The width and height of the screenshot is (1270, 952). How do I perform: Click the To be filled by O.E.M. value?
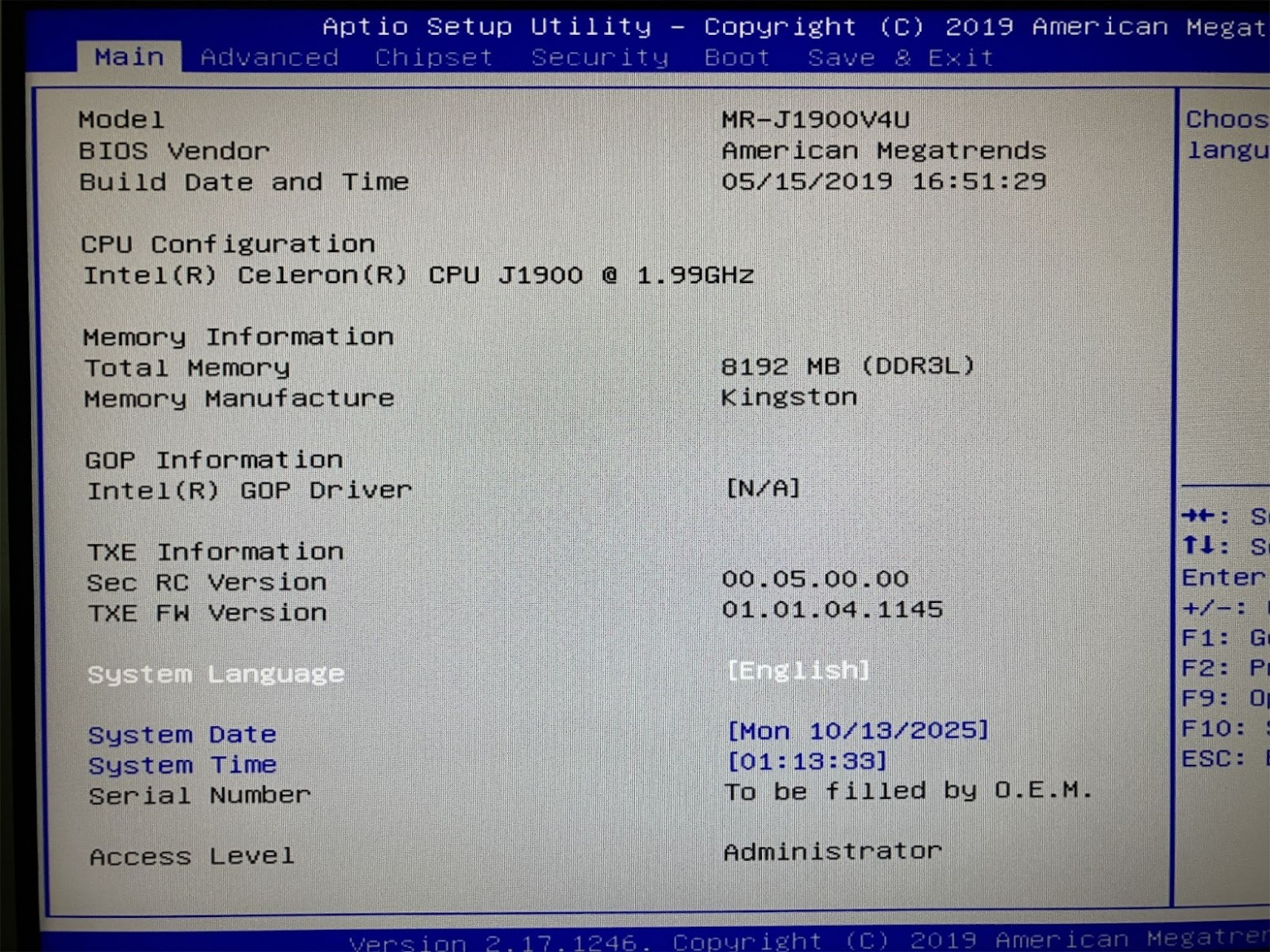(x=909, y=791)
